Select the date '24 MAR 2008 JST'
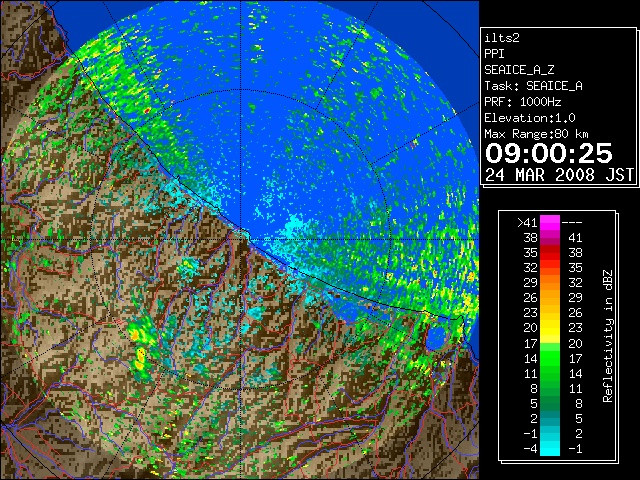The width and height of the screenshot is (640, 480). pyautogui.click(x=559, y=175)
